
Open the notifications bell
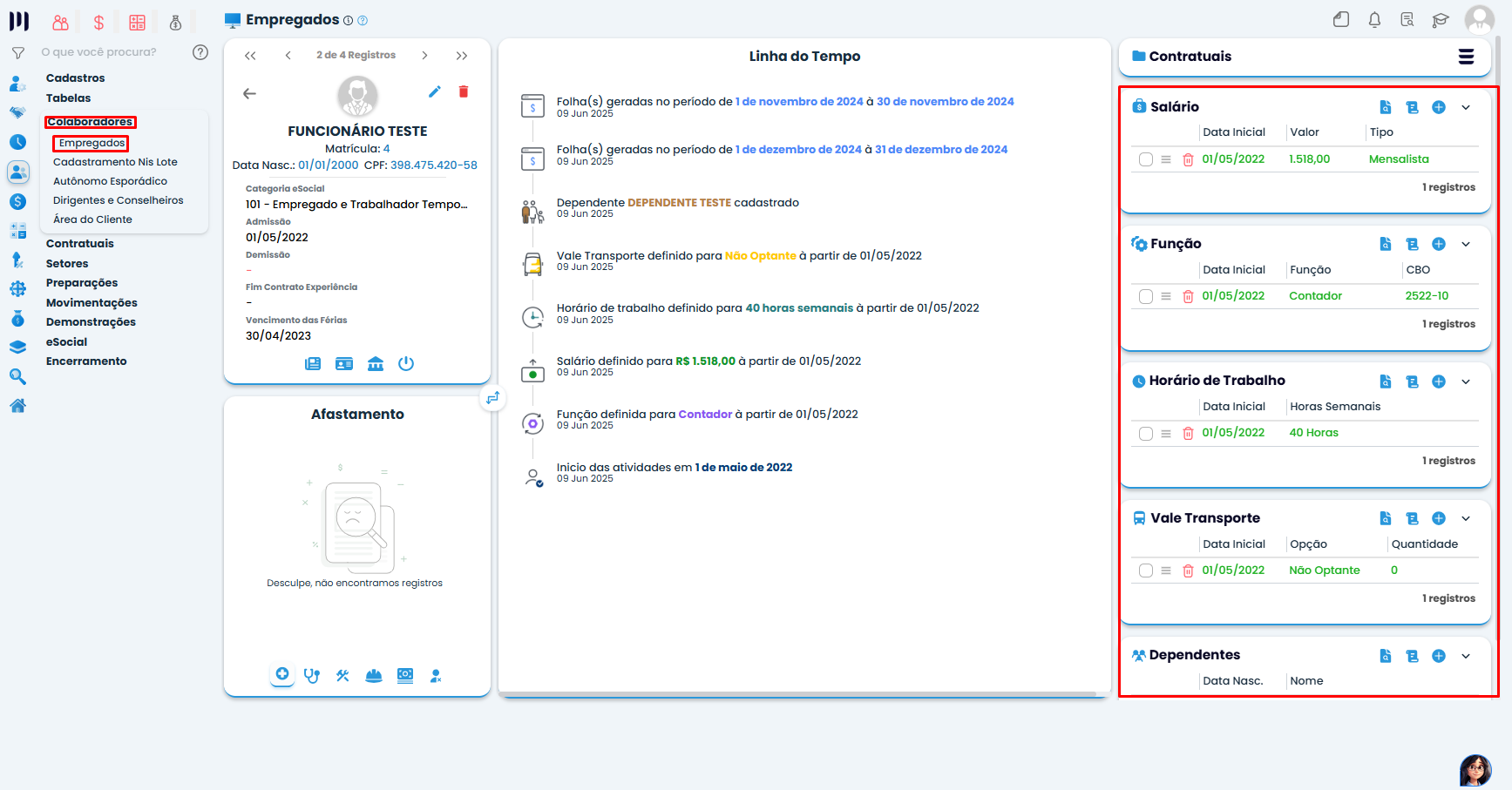1374,20
